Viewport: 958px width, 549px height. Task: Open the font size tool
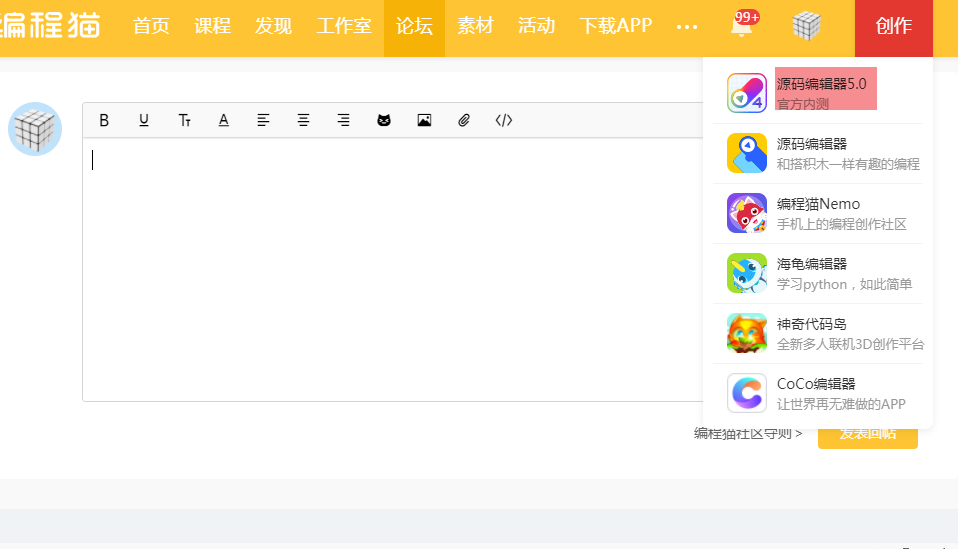pyautogui.click(x=184, y=120)
